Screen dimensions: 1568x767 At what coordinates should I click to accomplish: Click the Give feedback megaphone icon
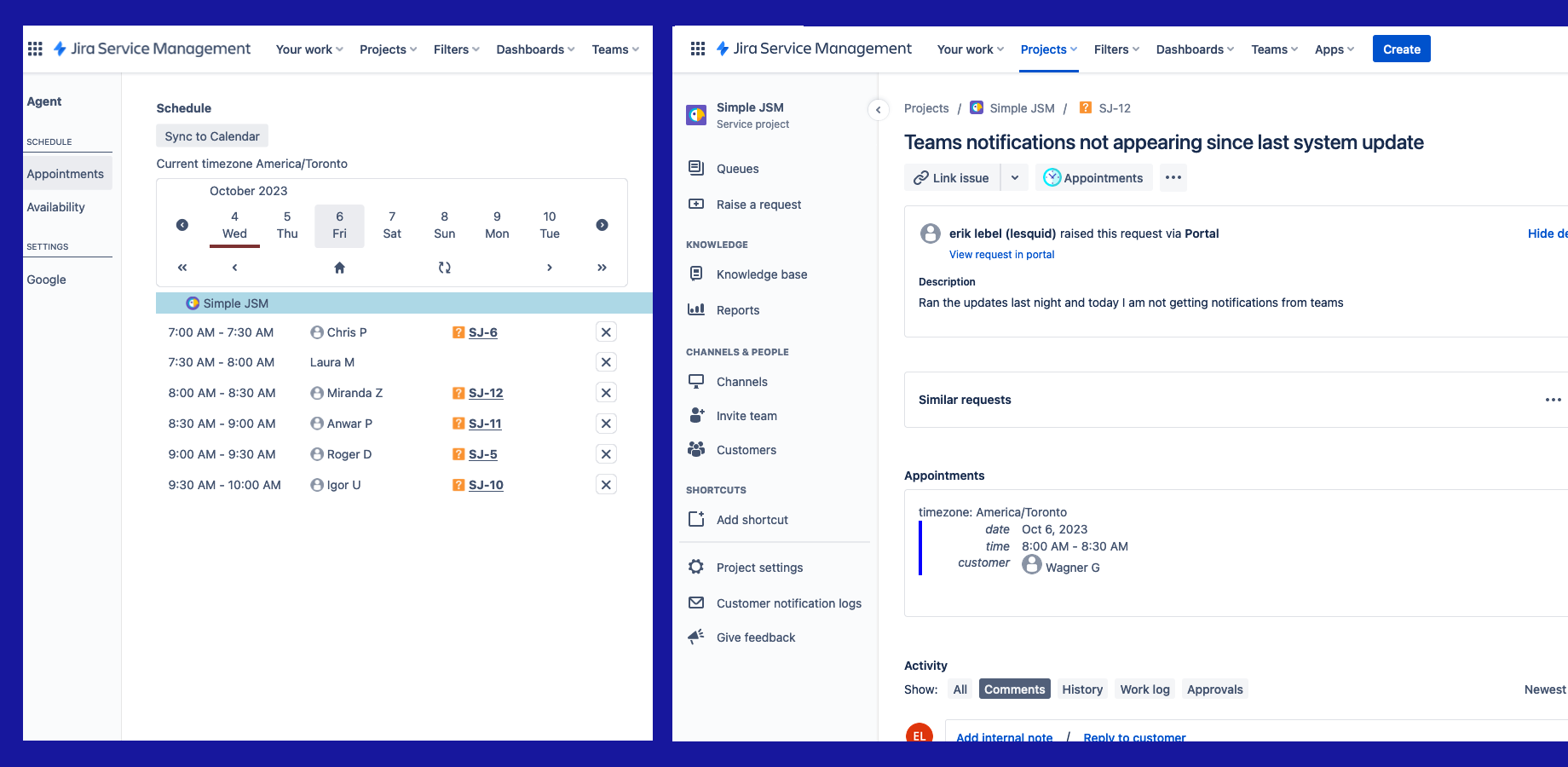pos(696,637)
